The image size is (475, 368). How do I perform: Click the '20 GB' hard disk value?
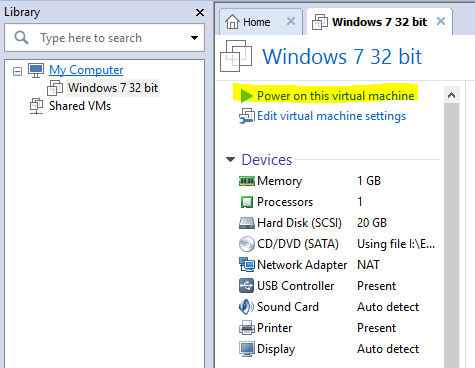(x=372, y=223)
